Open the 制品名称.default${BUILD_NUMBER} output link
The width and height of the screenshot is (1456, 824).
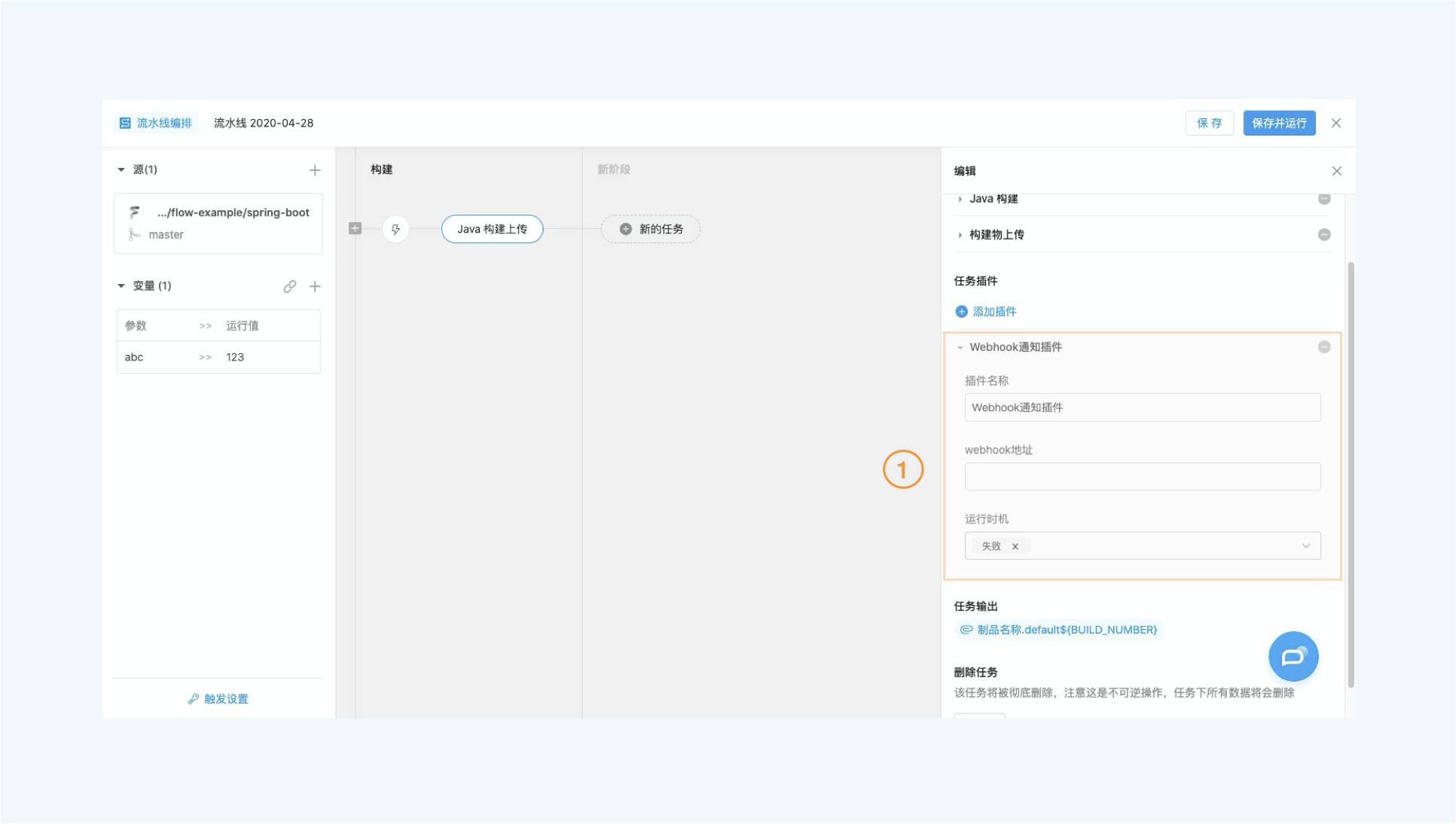1067,630
